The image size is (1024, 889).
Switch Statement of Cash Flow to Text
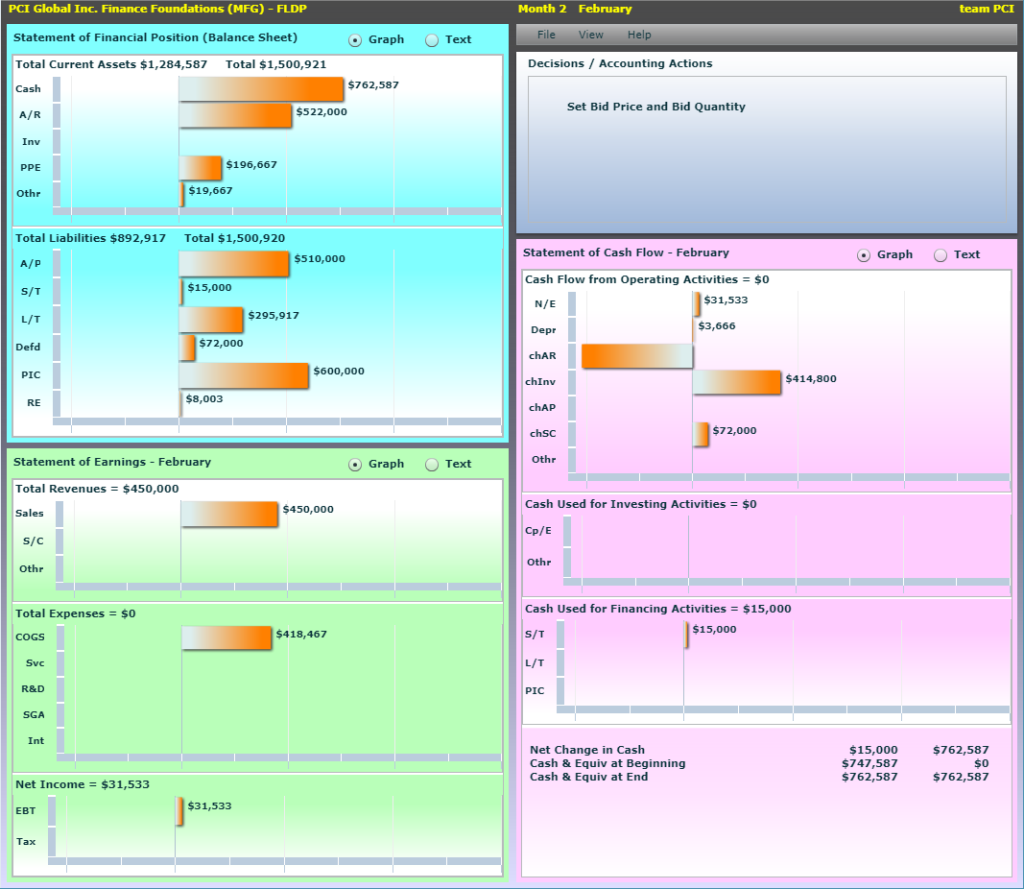[940, 255]
